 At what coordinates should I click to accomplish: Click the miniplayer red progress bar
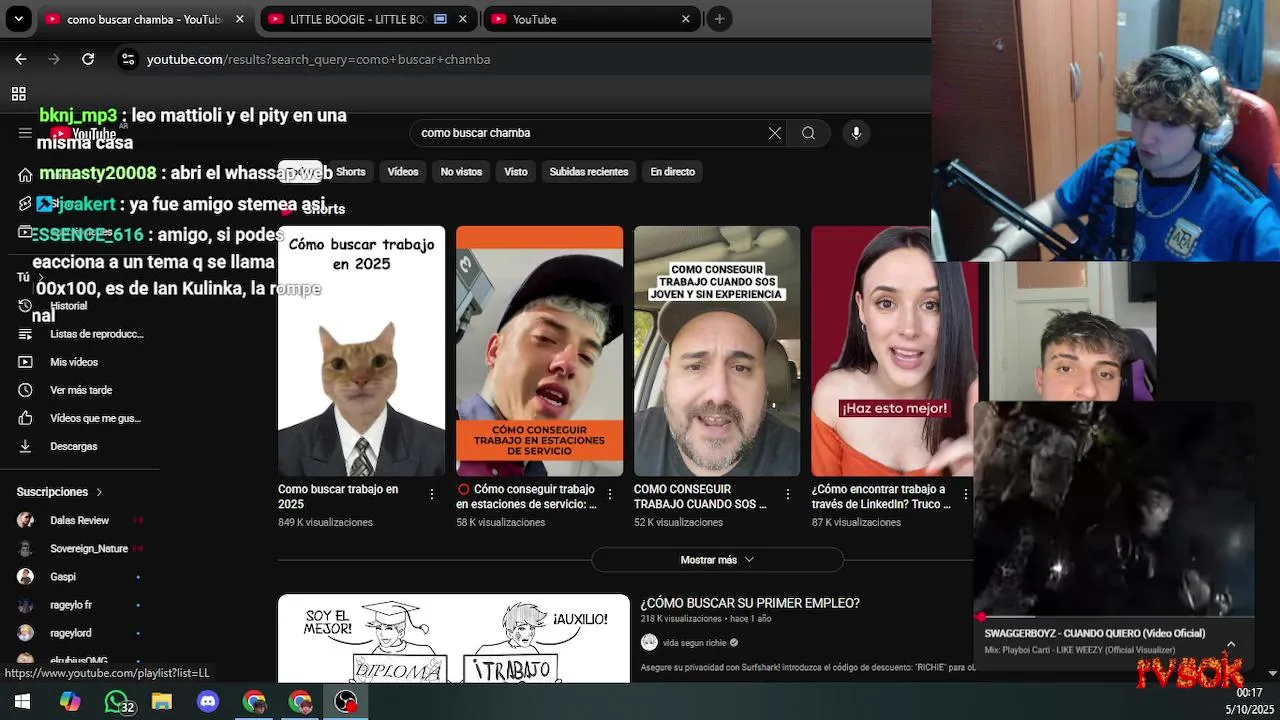(1113, 617)
